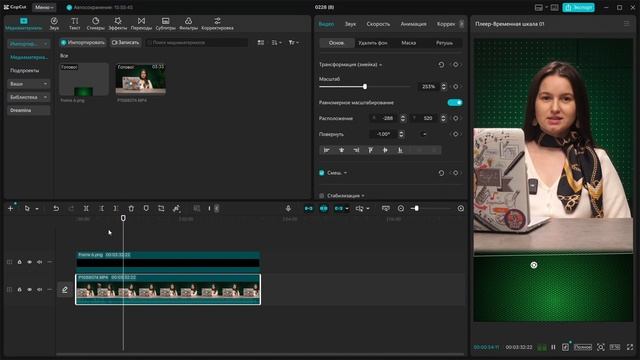The image size is (640, 360).
Task: Enable the Стабилизация checkbox
Action: [322, 196]
